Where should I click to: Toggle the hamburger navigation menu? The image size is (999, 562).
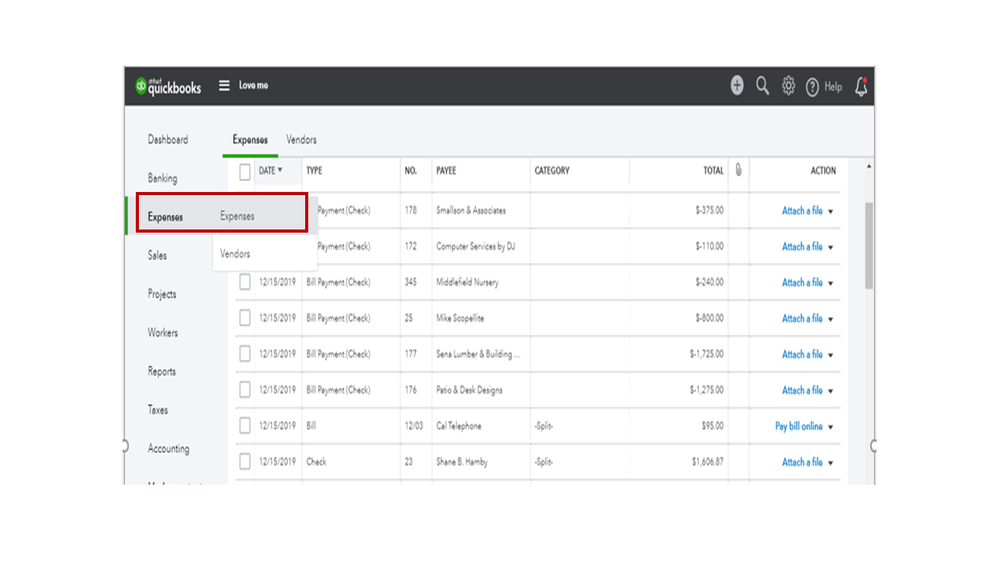[x=224, y=86]
